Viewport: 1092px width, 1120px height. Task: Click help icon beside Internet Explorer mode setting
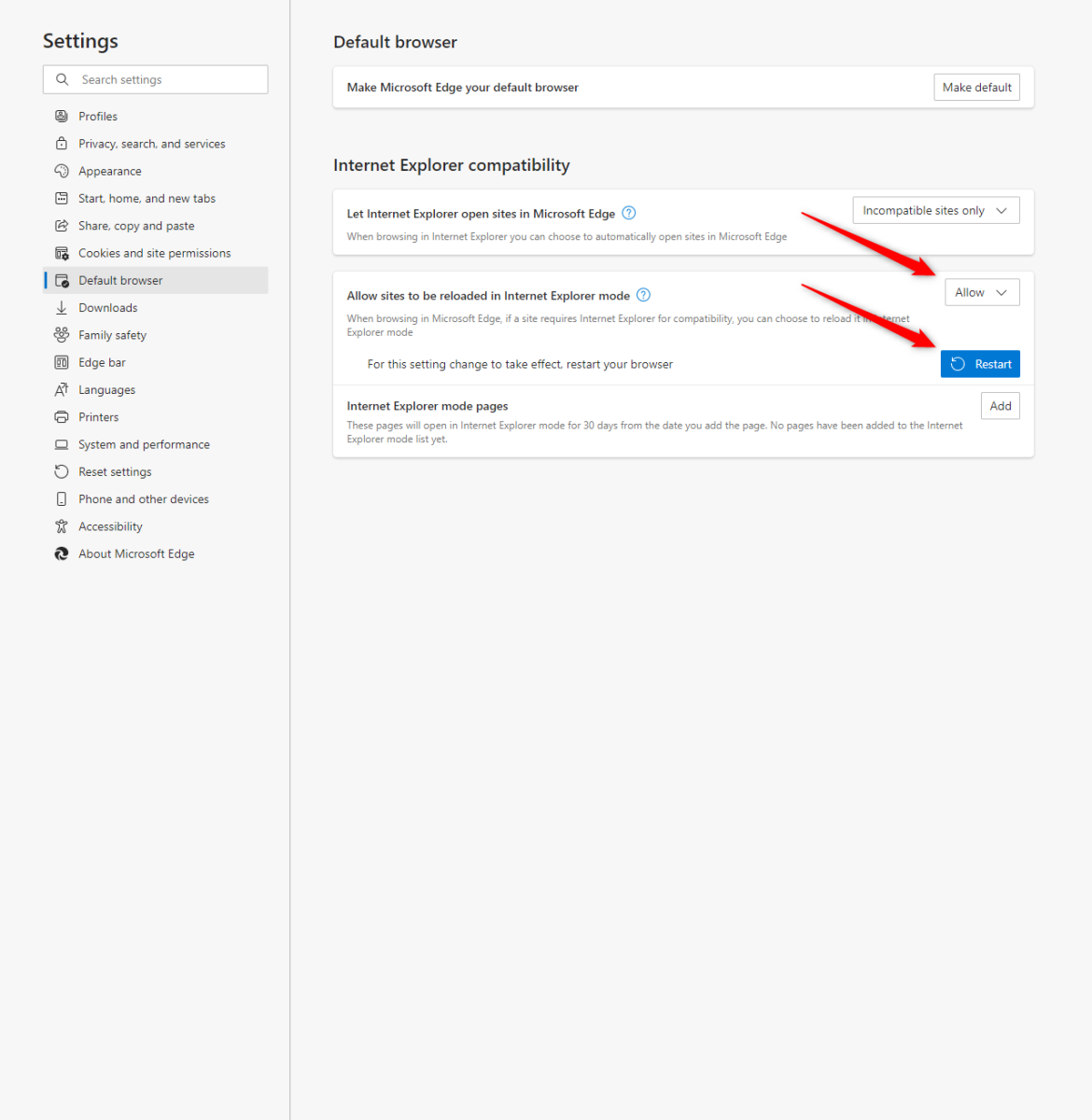pos(643,295)
